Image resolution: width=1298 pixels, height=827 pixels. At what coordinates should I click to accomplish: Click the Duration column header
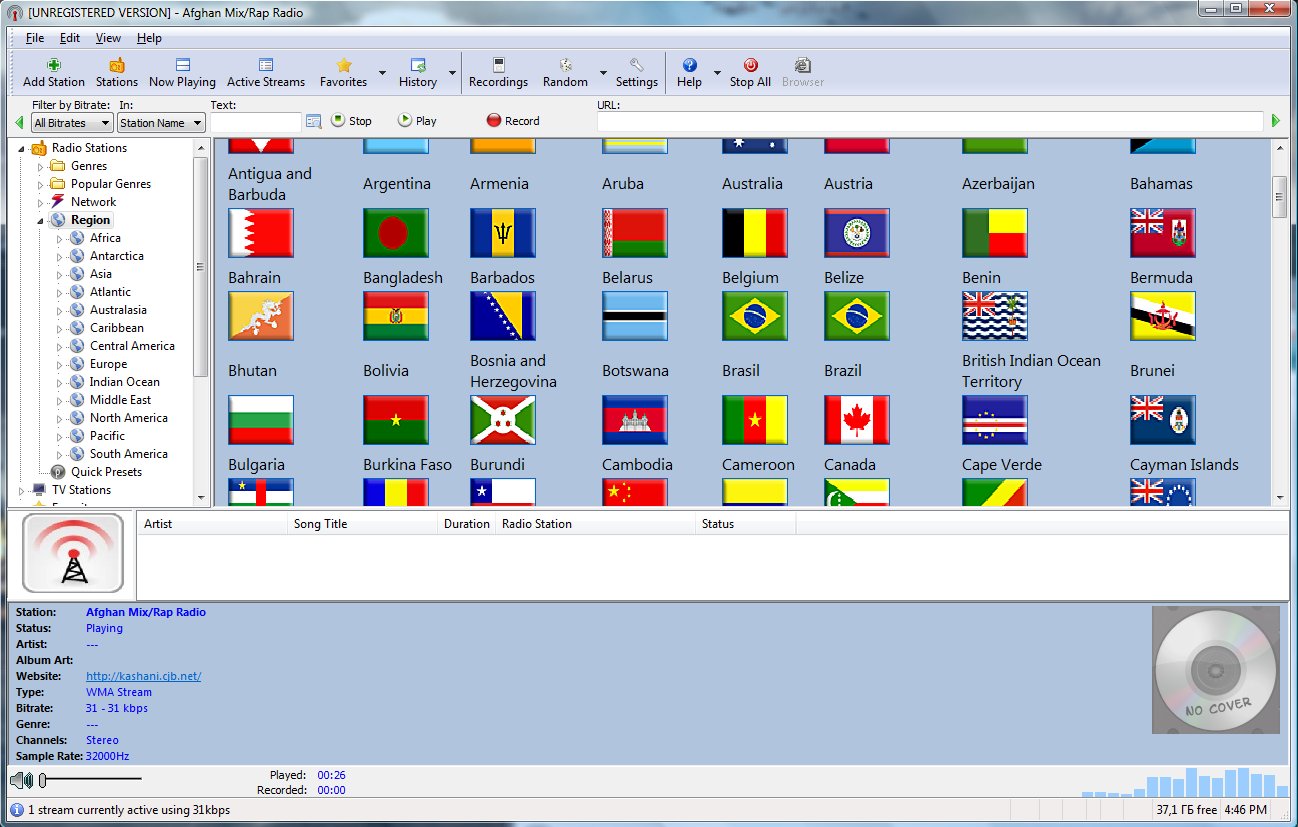pyautogui.click(x=466, y=523)
